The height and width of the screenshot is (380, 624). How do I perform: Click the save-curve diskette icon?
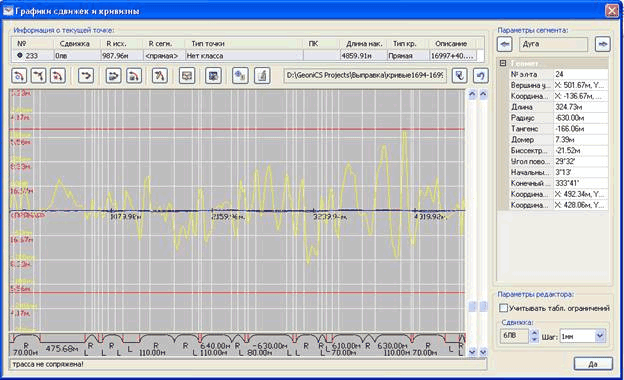coord(134,76)
